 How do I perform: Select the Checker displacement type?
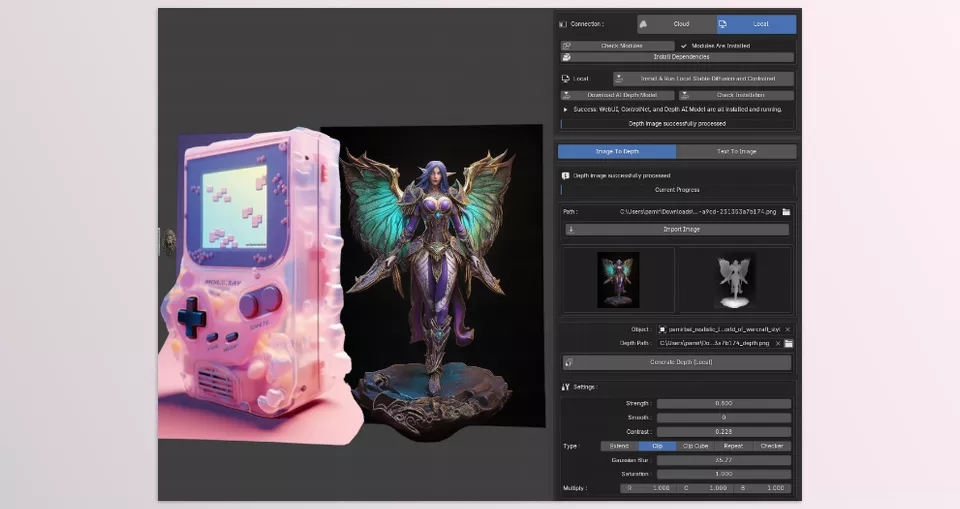pos(771,446)
